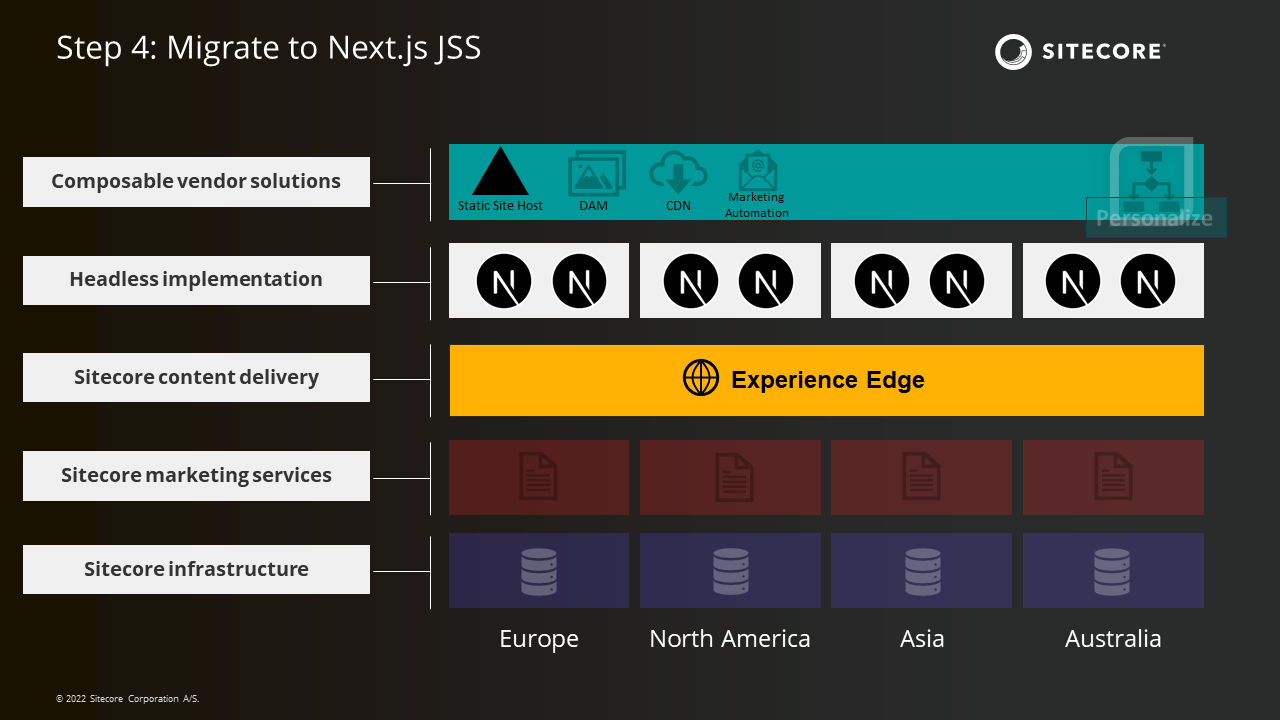Click the first Next.js icon above Europe

(x=503, y=281)
